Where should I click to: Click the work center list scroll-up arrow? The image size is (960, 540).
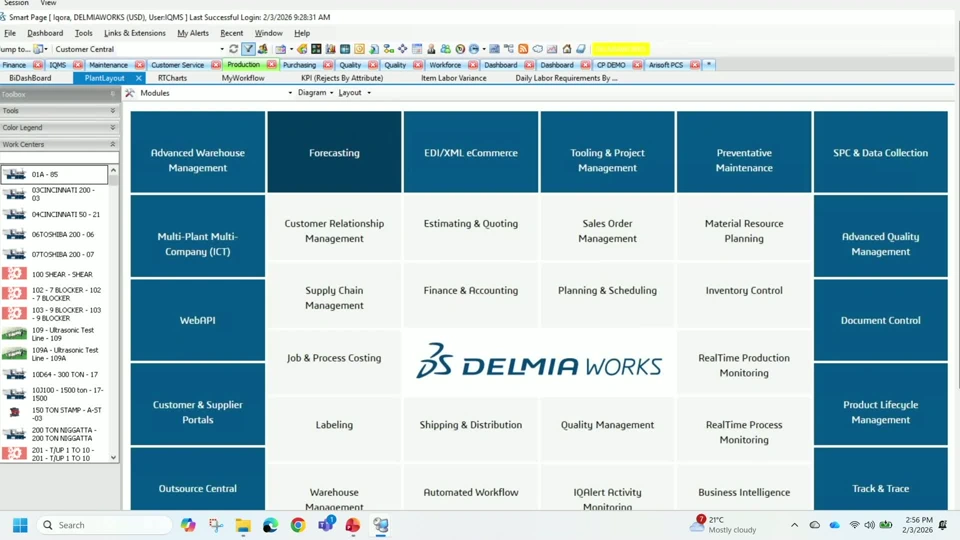pos(113,170)
